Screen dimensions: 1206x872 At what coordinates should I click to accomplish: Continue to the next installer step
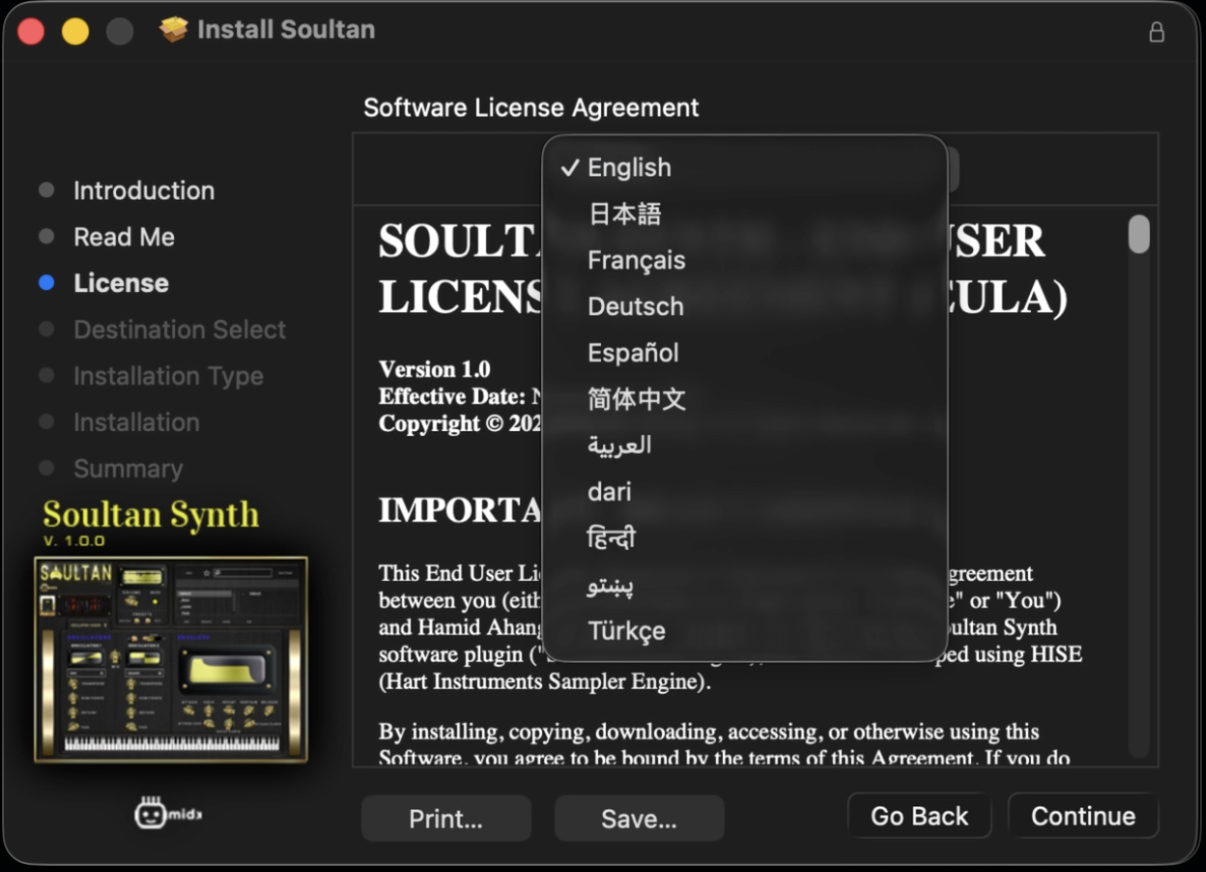(1083, 816)
